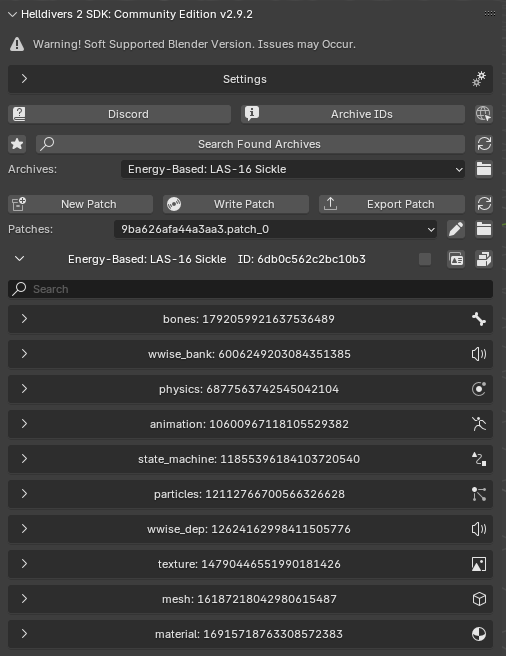The width and height of the screenshot is (506, 656).
Task: Click the upload arrow icon on Export Patch
Action: click(330, 204)
